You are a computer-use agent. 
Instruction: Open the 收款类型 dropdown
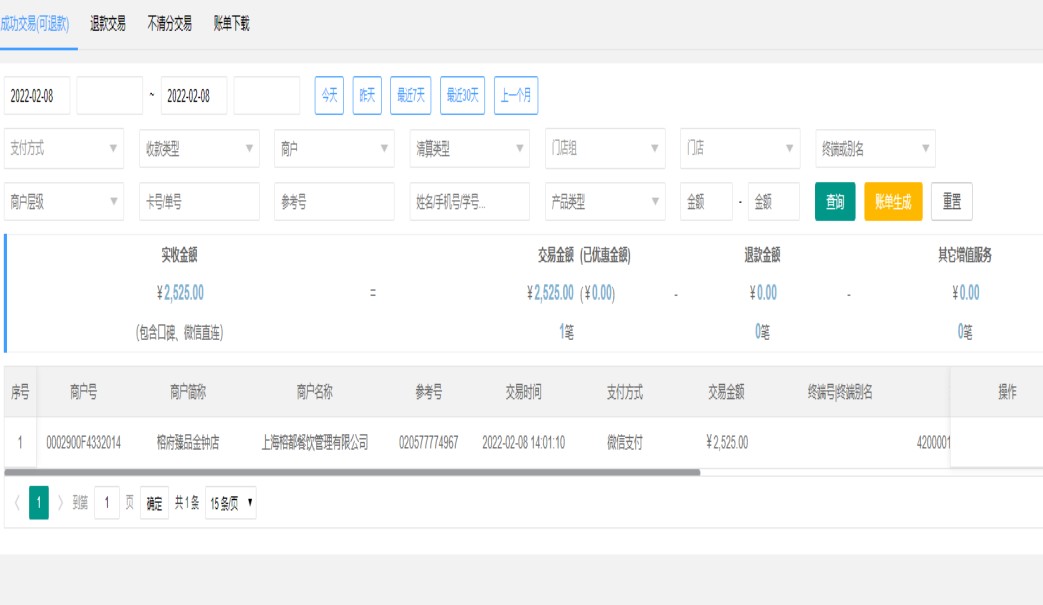point(199,149)
